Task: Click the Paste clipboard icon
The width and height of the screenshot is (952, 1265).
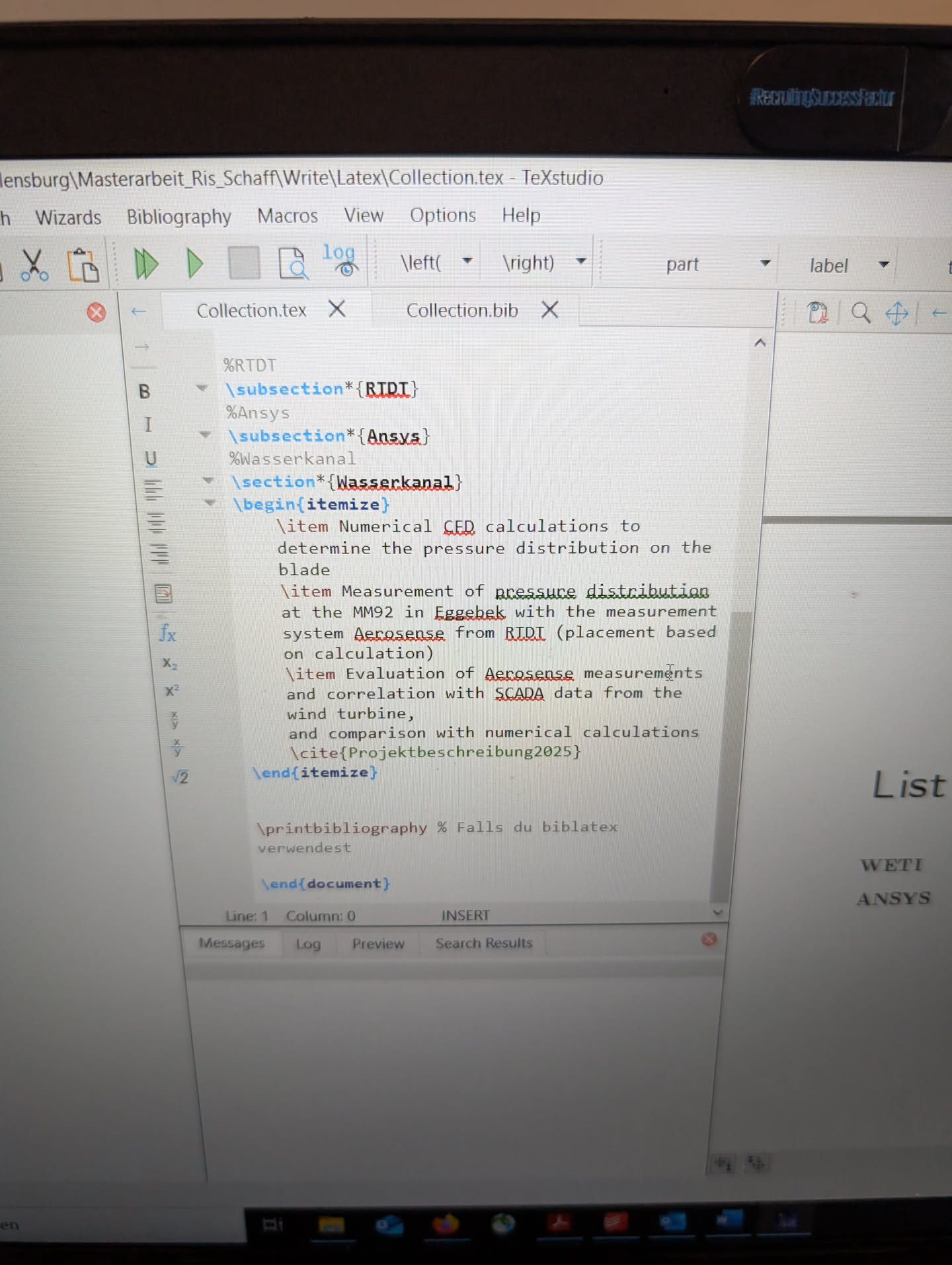Action: 83,265
